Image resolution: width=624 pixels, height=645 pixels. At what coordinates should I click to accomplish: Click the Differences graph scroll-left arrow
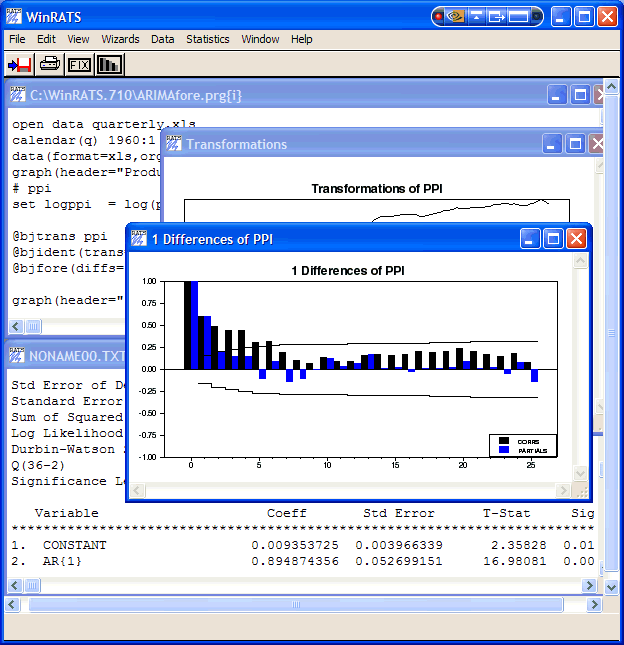(137, 490)
